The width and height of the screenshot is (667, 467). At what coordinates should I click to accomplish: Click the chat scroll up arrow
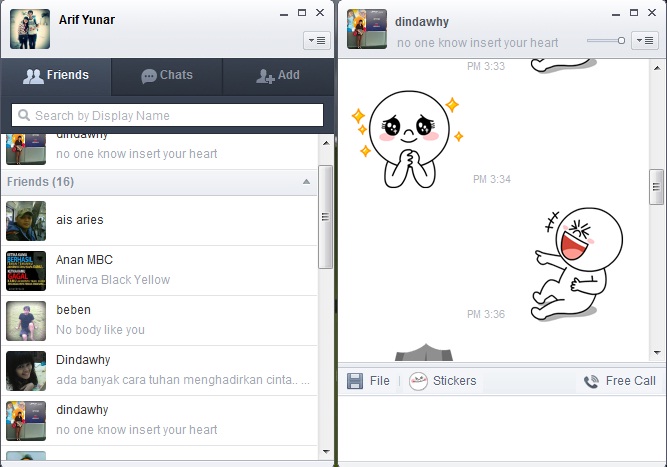pos(657,68)
